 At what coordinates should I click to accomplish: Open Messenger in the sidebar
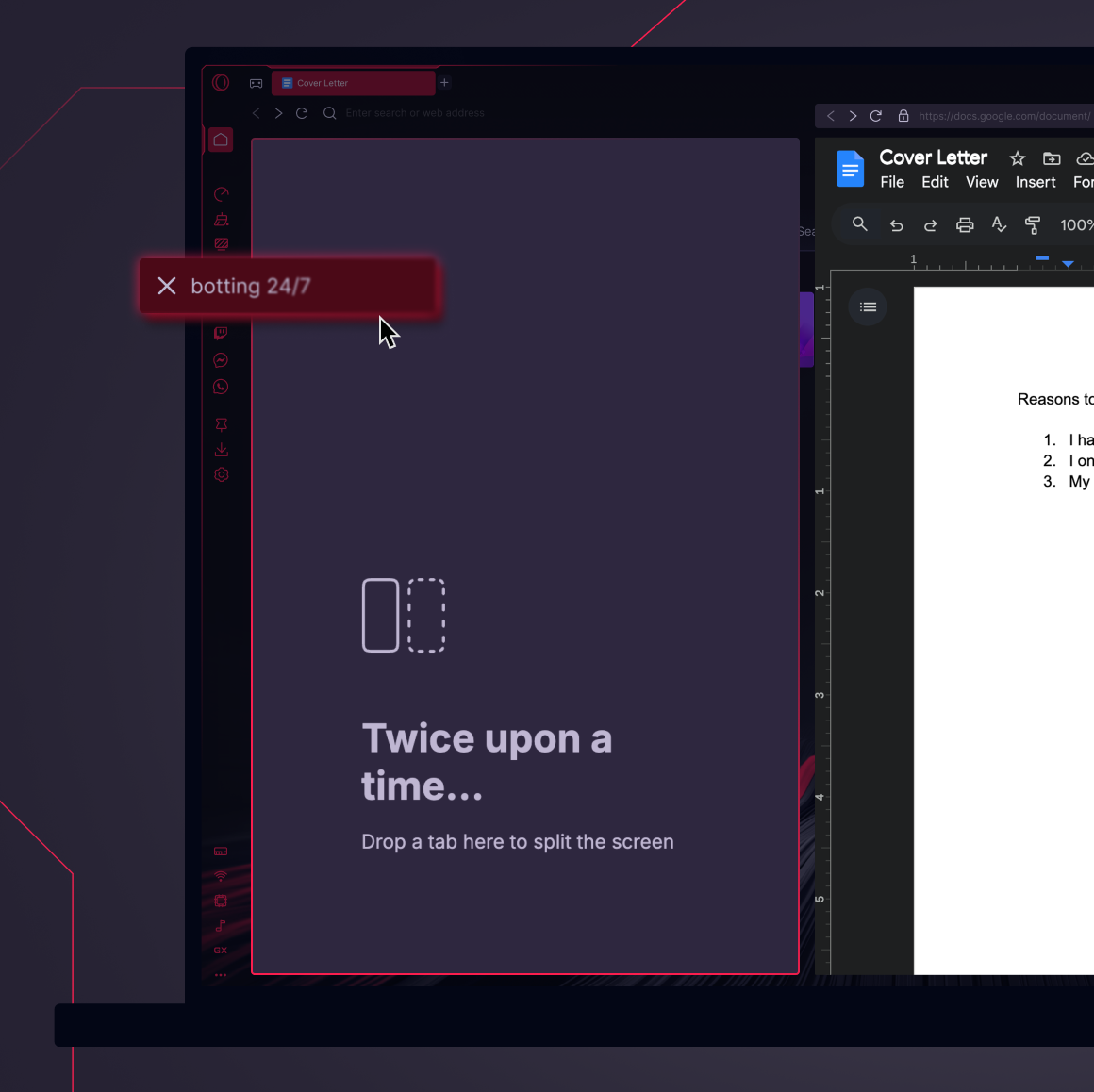(x=221, y=359)
